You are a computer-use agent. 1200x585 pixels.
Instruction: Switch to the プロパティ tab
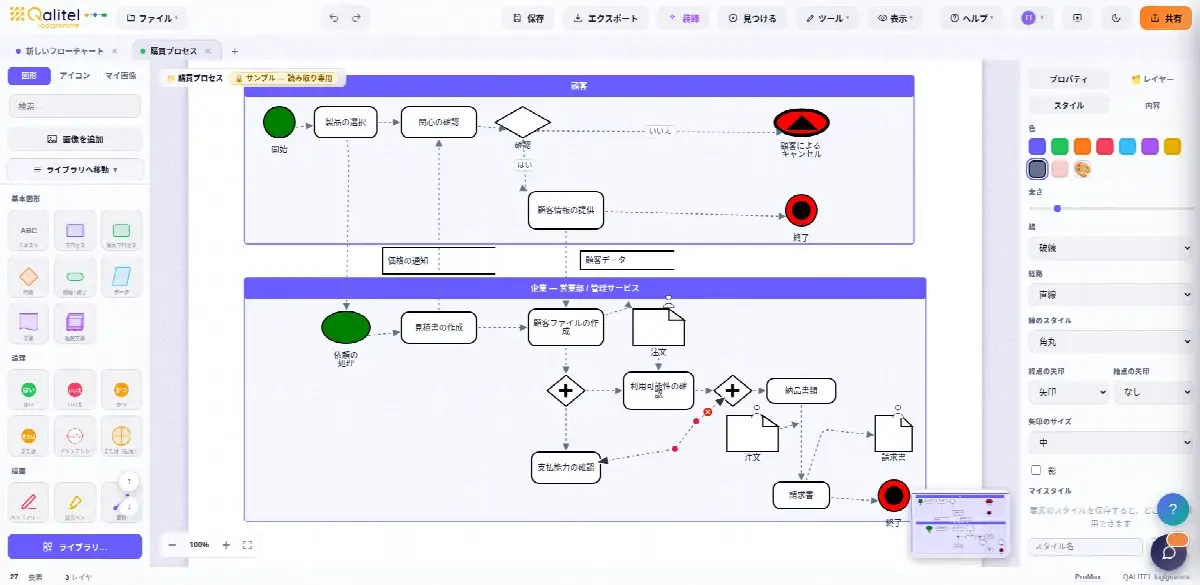tap(1069, 79)
